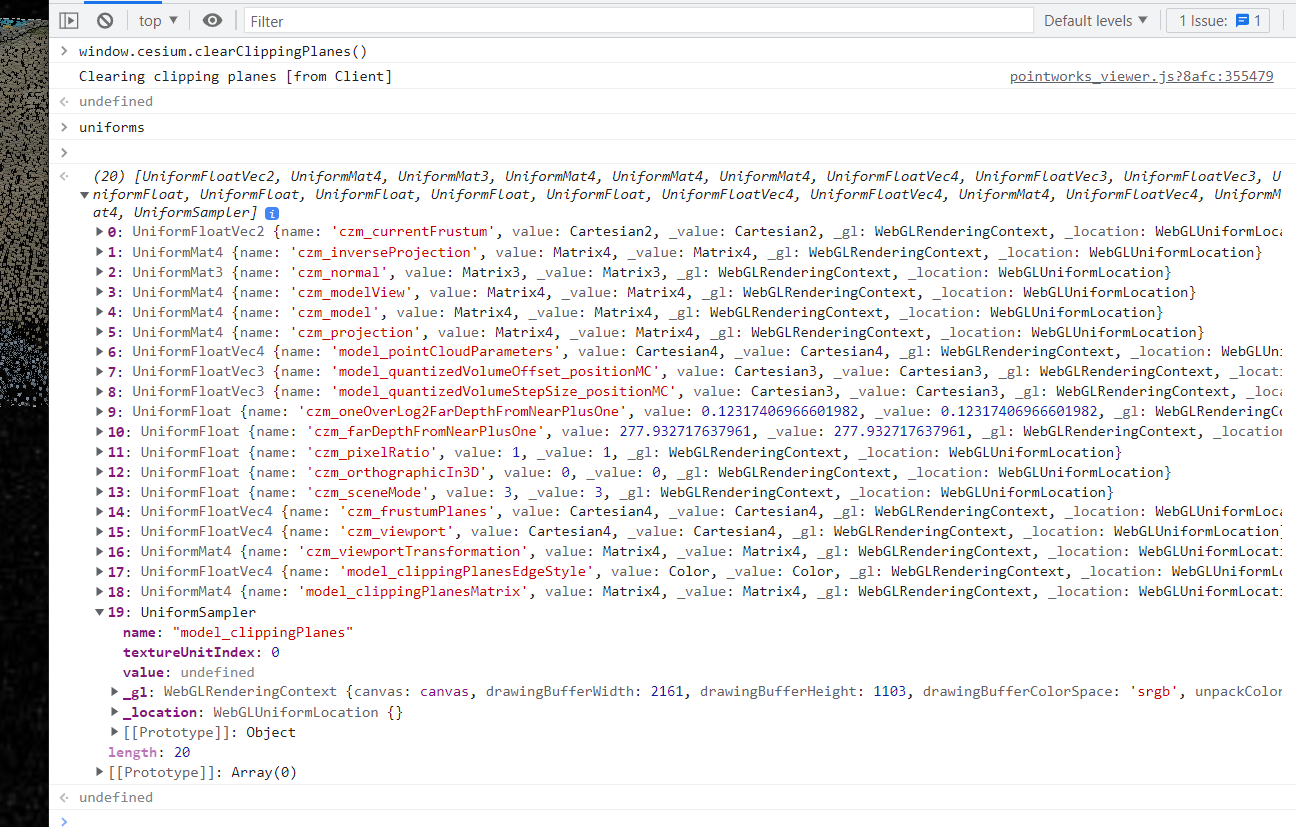
Task: Expand the _gl WebGLRenderingContext property
Action: click(x=115, y=691)
